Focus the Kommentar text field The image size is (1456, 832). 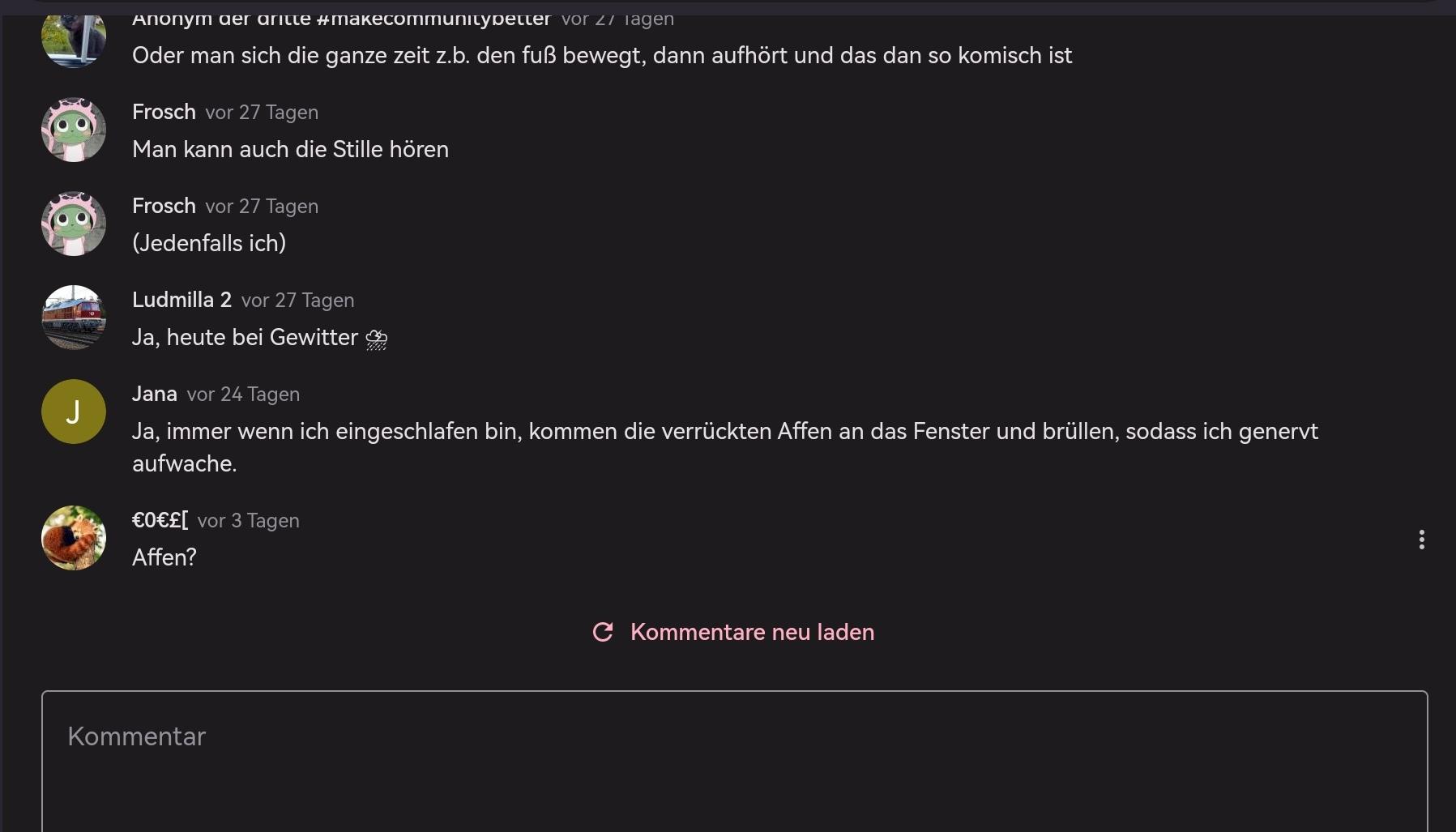pos(734,762)
